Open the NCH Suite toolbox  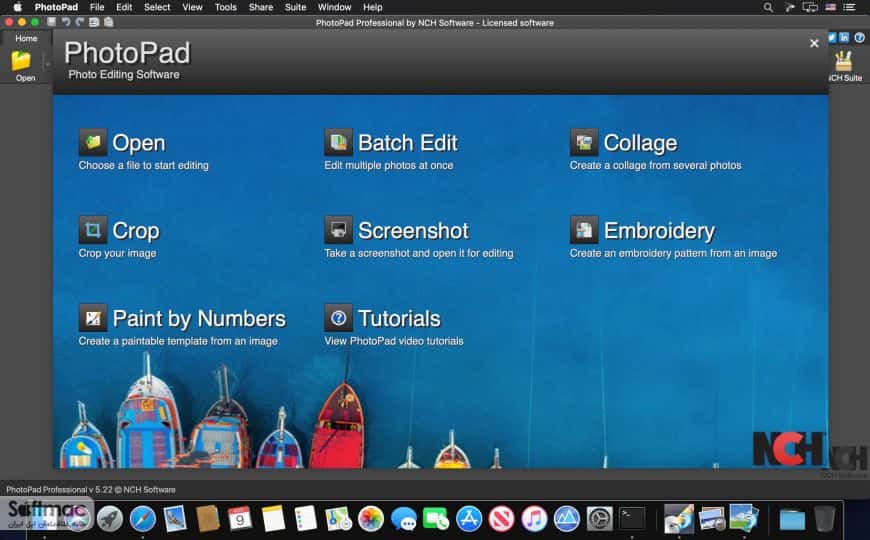pos(844,65)
